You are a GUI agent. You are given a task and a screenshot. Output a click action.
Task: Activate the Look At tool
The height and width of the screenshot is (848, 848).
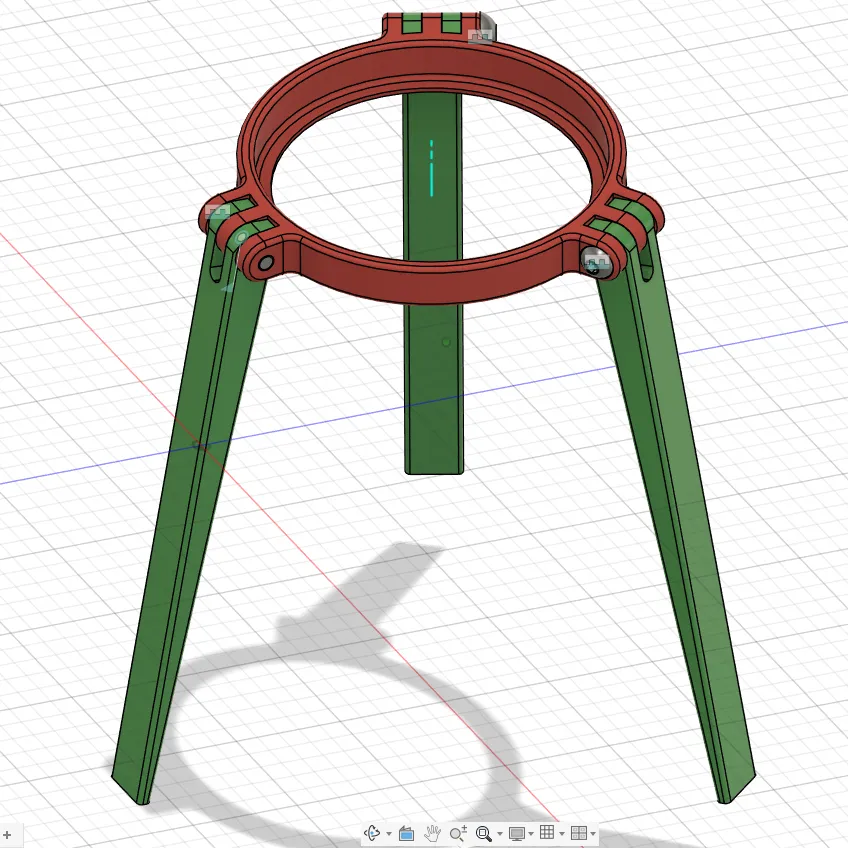(406, 833)
